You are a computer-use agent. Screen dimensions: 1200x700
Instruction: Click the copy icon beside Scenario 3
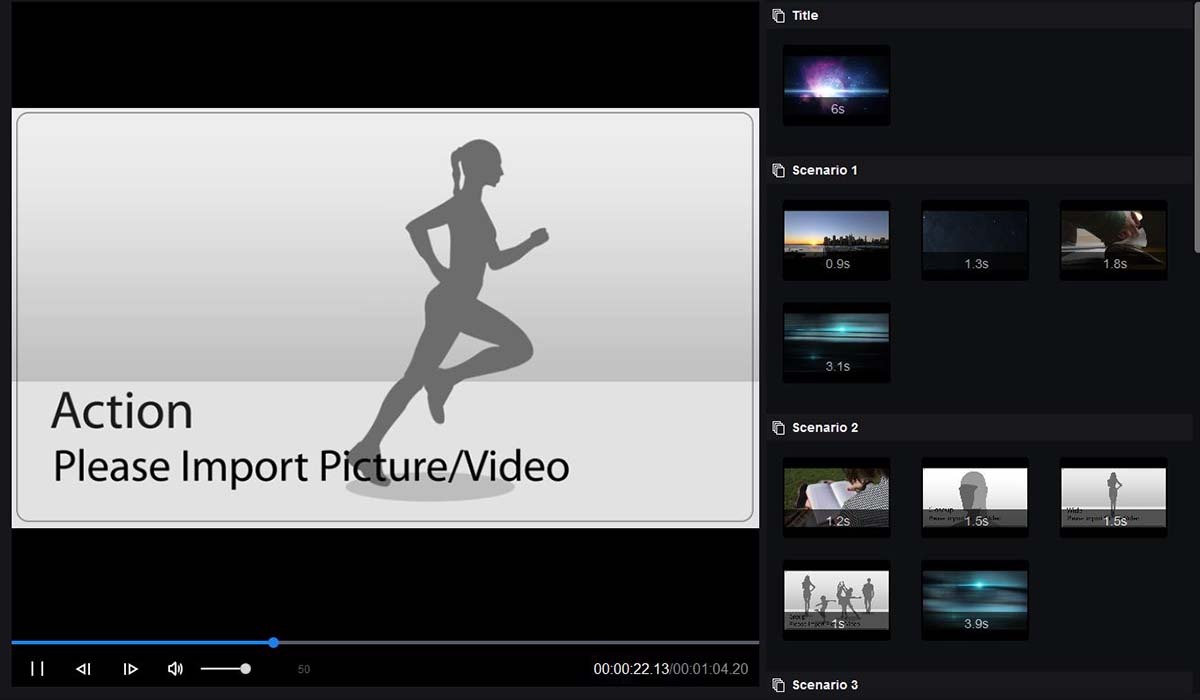pos(778,685)
